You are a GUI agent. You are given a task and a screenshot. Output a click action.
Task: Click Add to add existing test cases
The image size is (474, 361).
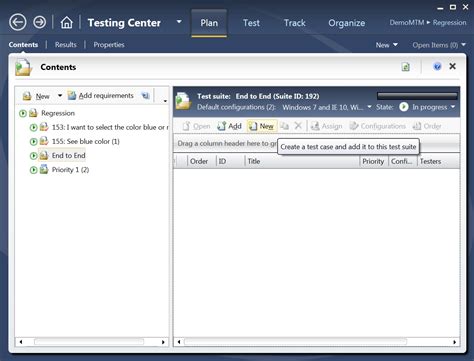point(229,126)
